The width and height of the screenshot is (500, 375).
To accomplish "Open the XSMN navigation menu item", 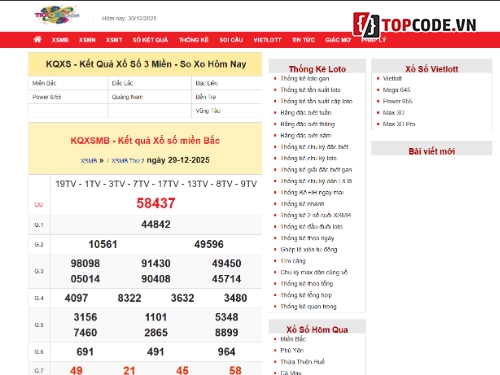I will tap(87, 40).
